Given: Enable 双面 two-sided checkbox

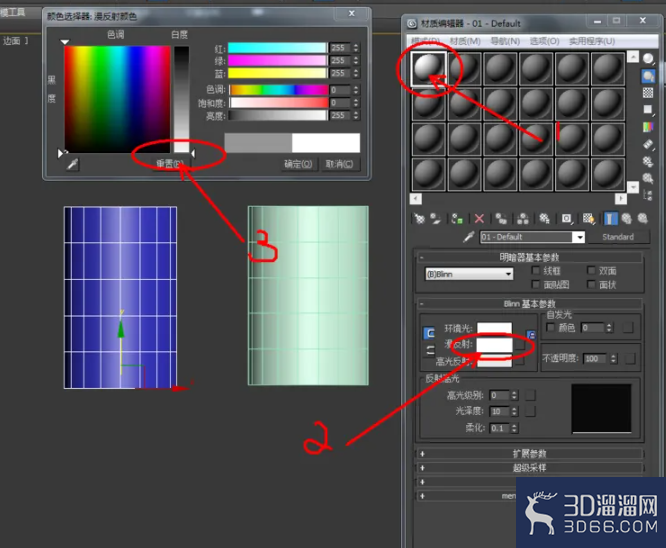Looking at the screenshot, I should point(591,271).
